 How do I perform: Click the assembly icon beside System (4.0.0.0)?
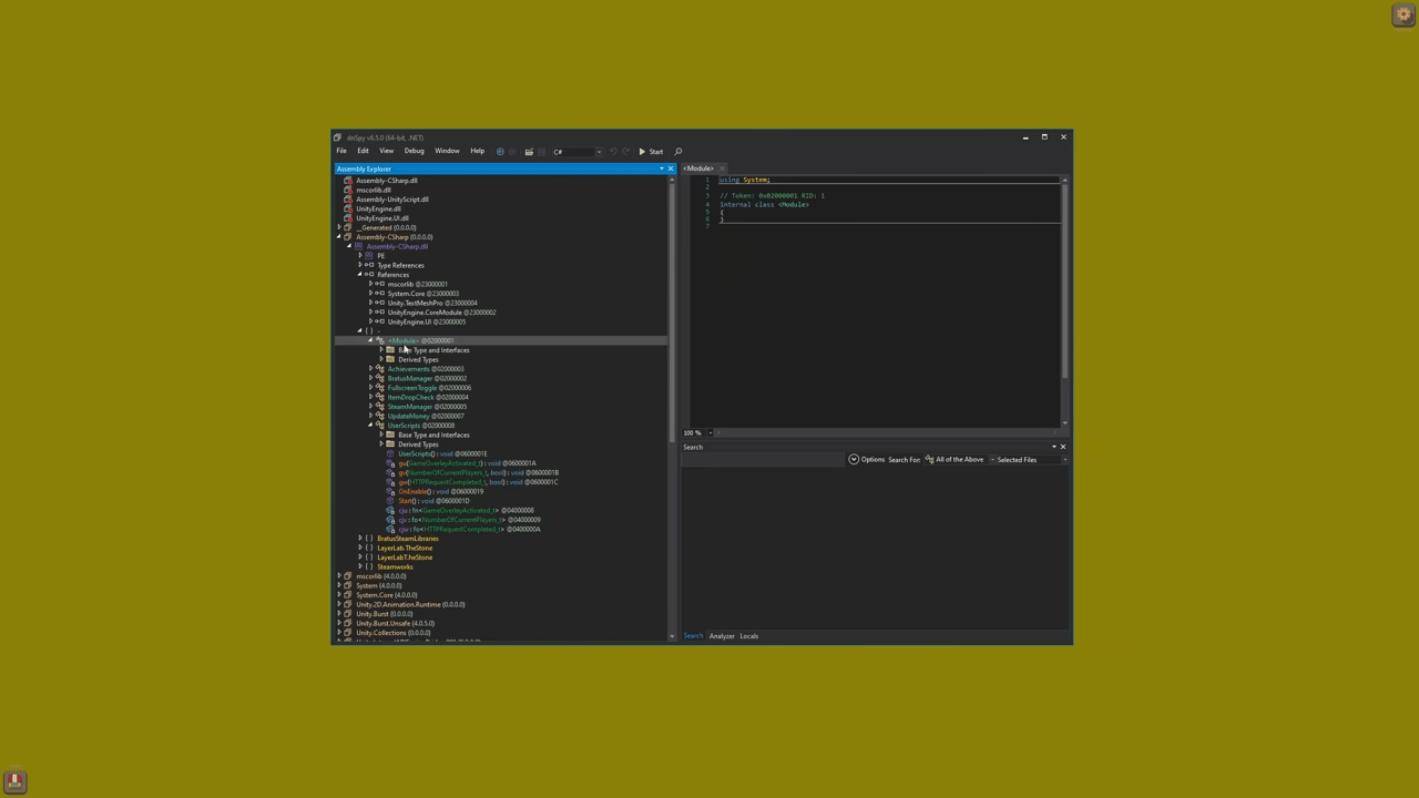[348, 586]
